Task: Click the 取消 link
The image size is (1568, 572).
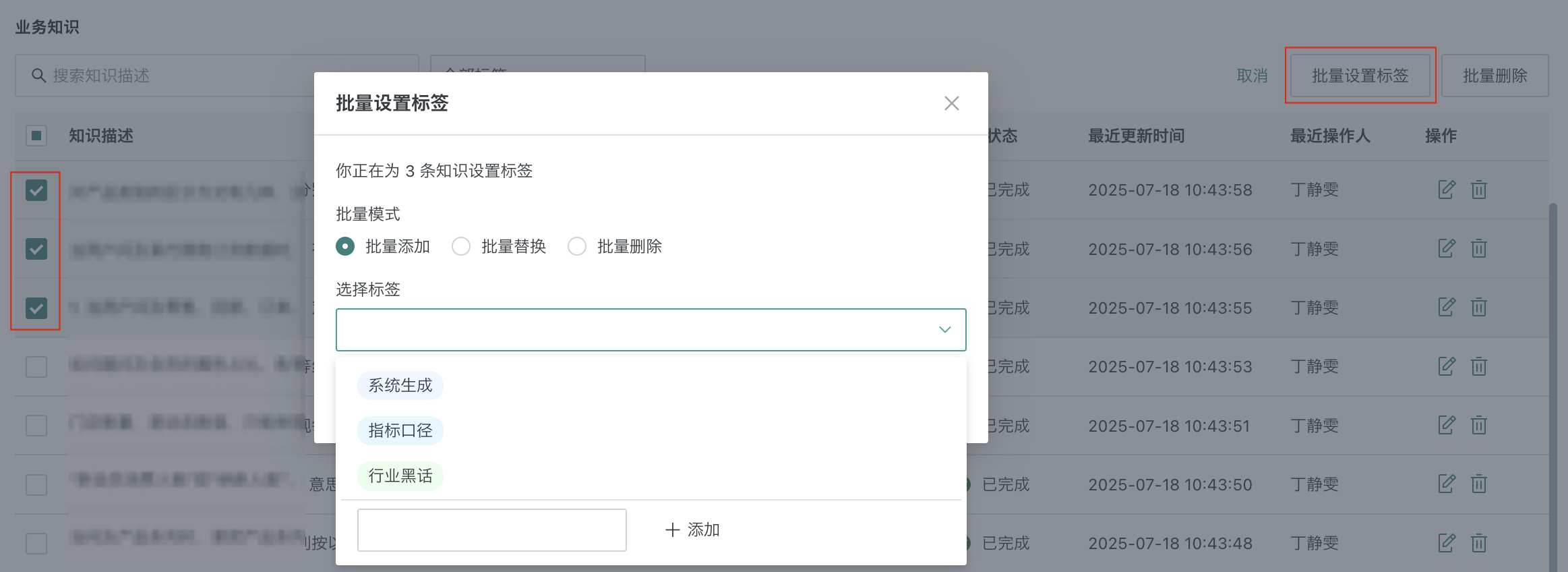Action: 1252,76
